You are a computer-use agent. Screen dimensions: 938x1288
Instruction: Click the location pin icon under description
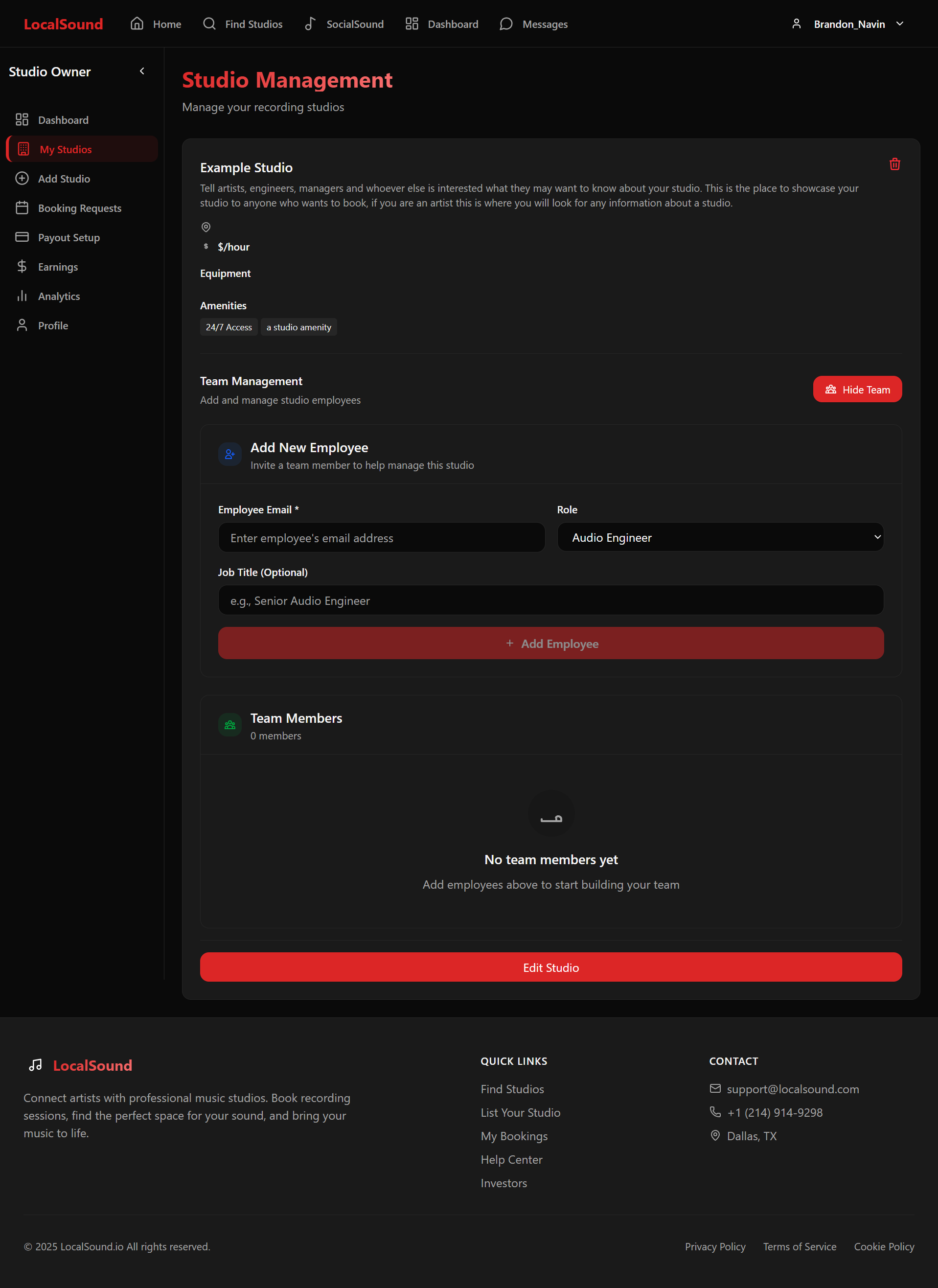pyautogui.click(x=206, y=227)
